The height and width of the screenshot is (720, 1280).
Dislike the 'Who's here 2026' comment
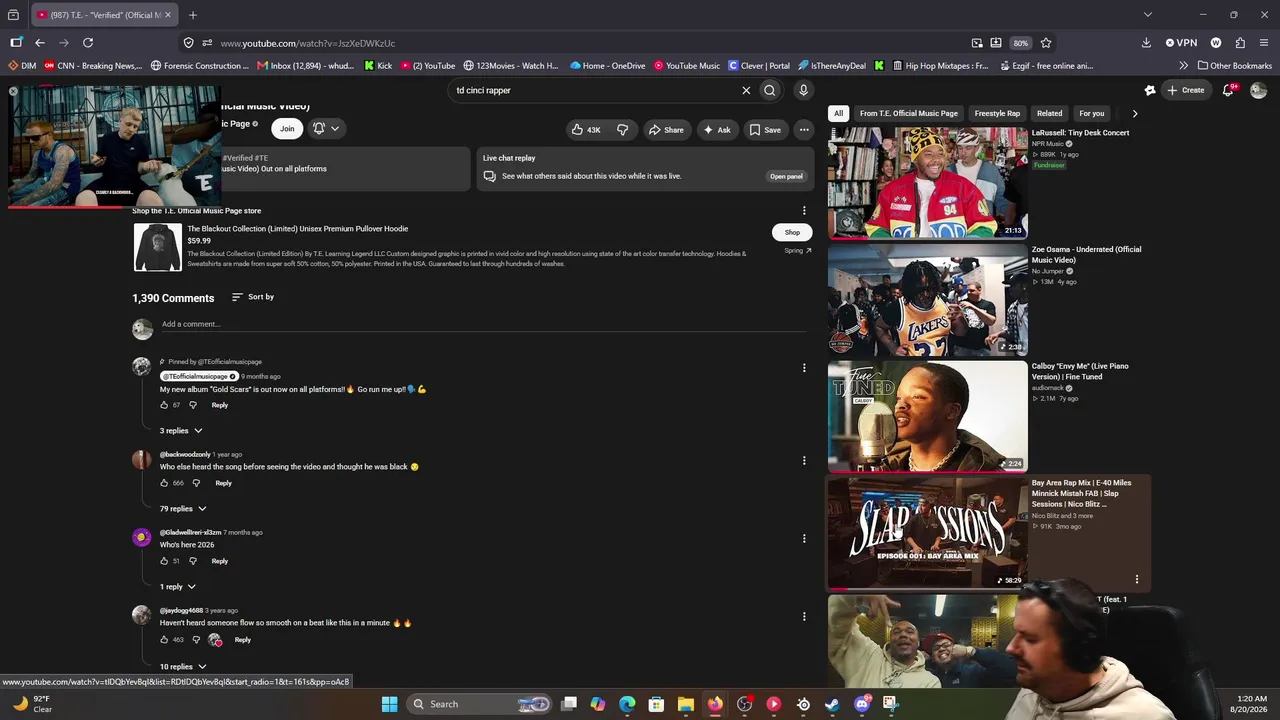pos(193,561)
